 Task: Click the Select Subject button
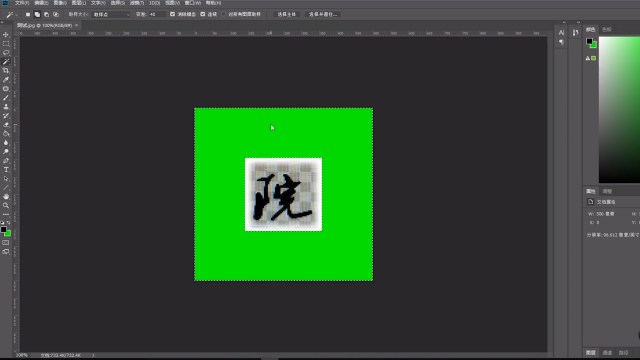click(287, 14)
